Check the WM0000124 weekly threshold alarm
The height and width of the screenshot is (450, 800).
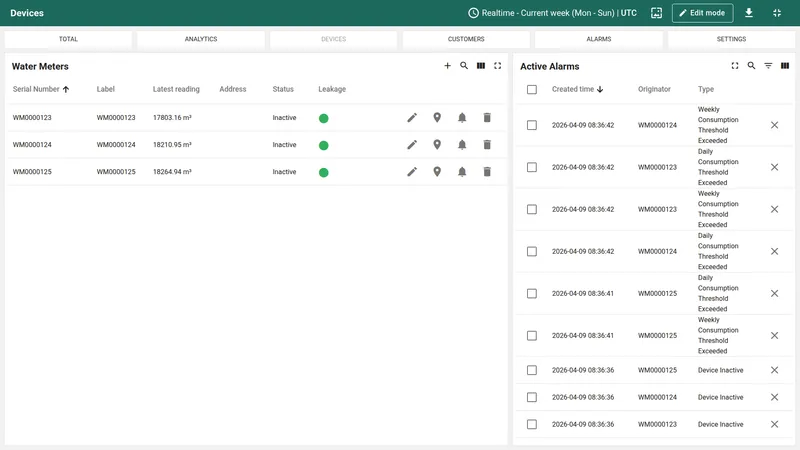coord(532,126)
